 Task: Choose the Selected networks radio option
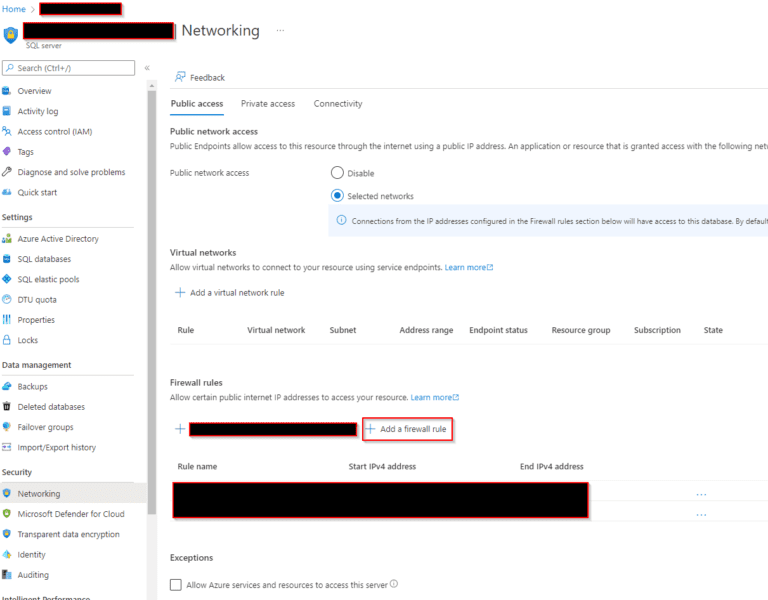(x=337, y=196)
